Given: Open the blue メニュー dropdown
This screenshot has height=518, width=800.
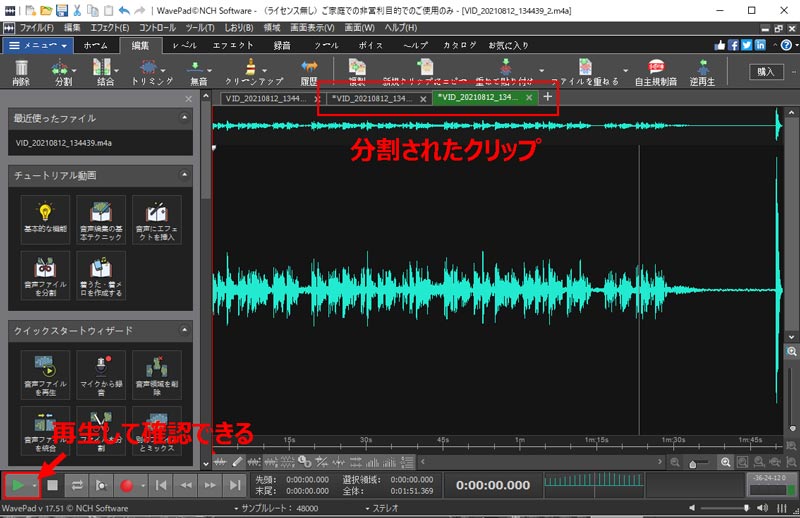Looking at the screenshot, I should click(38, 45).
